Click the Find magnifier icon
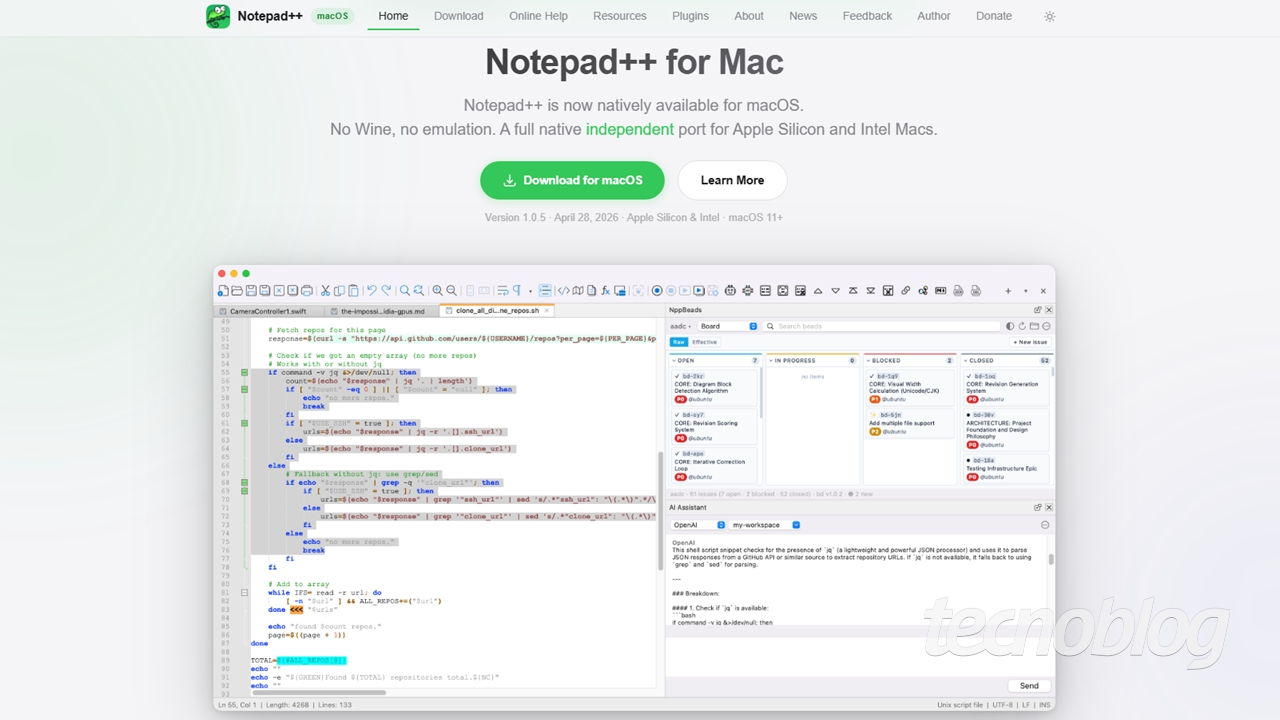Image resolution: width=1280 pixels, height=720 pixels. 404,290
